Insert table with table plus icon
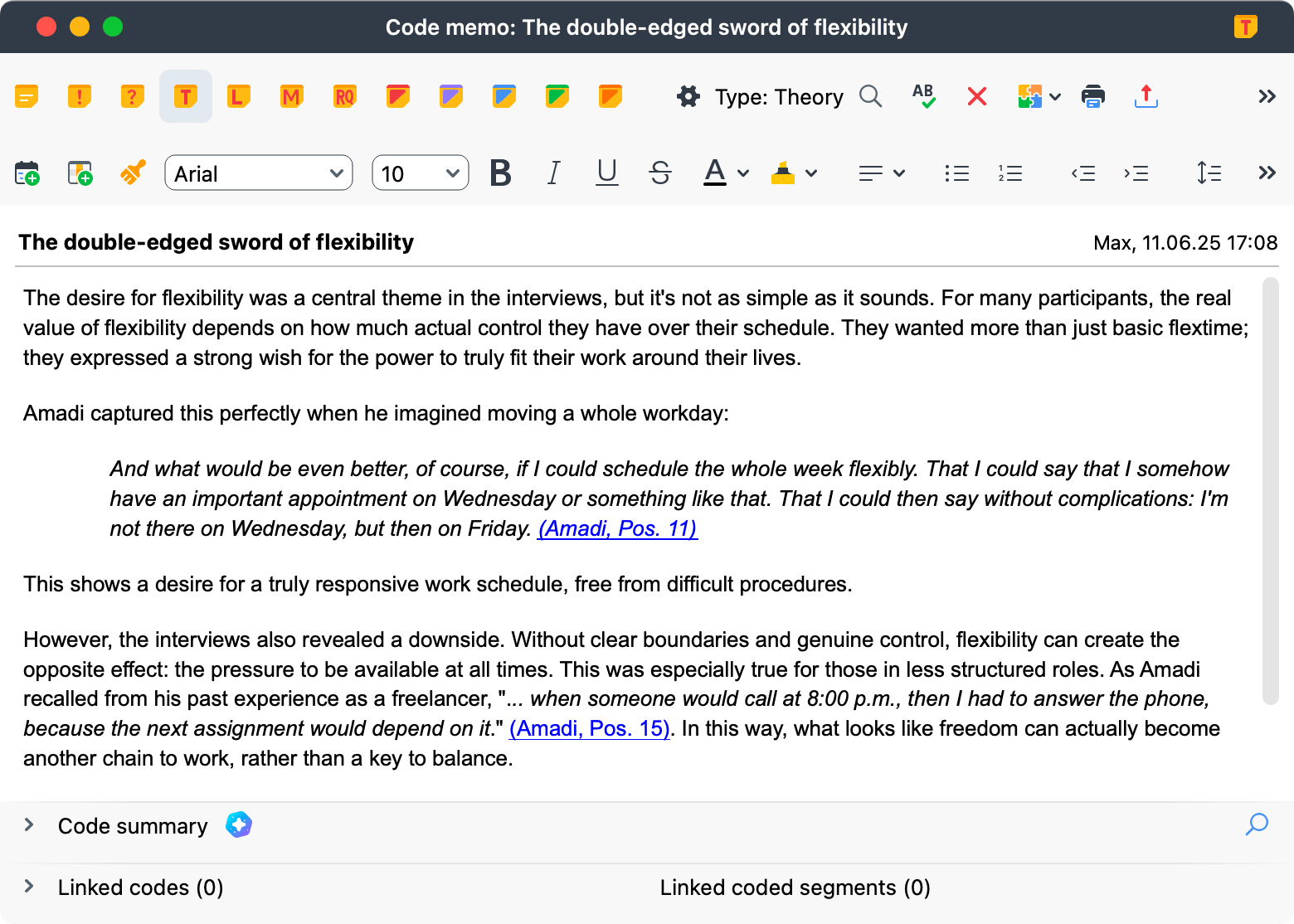 (x=80, y=173)
